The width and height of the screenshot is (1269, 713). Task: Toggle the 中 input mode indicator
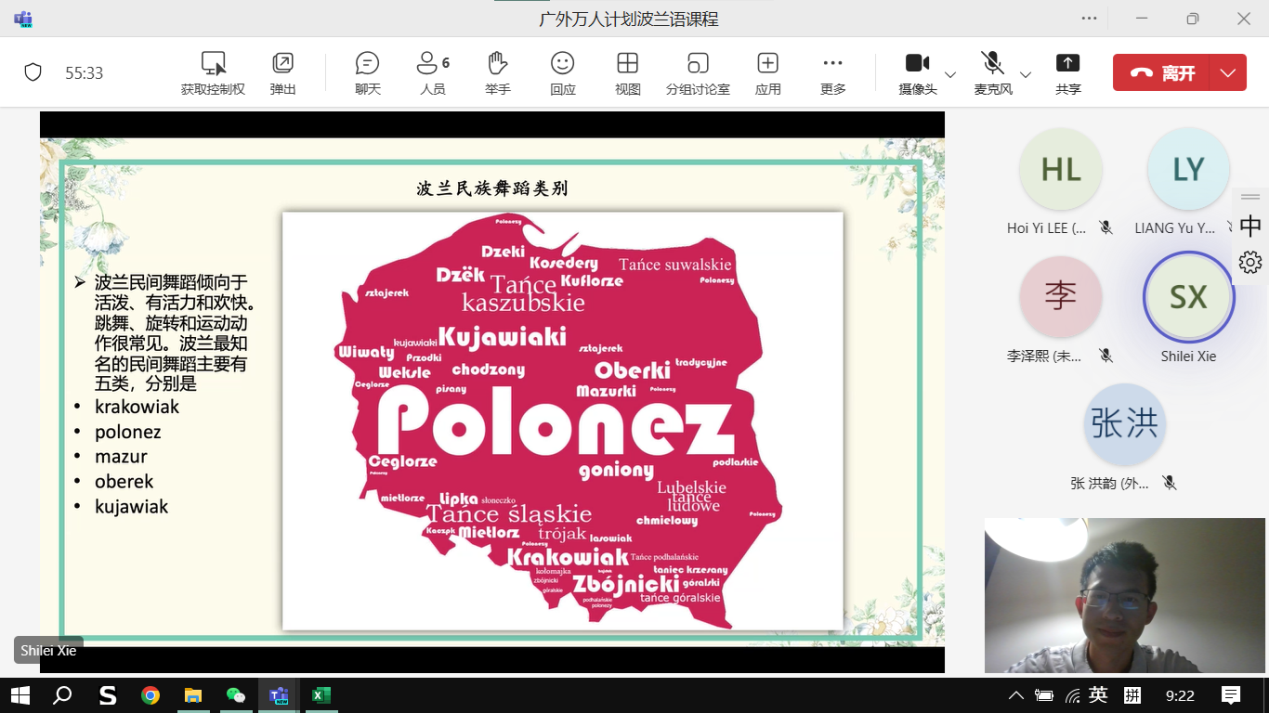(x=1250, y=226)
